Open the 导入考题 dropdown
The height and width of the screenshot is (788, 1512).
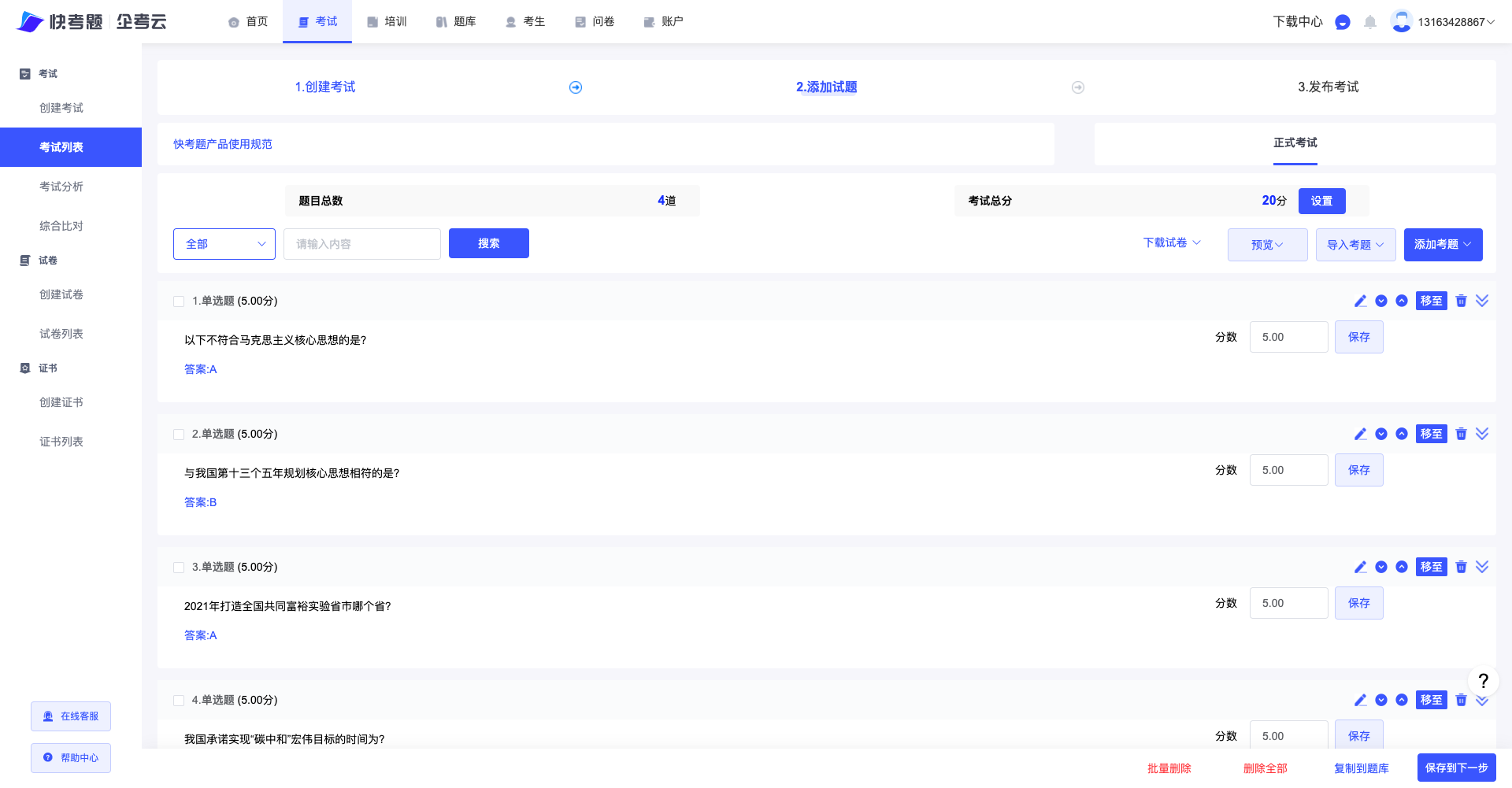pos(1355,245)
